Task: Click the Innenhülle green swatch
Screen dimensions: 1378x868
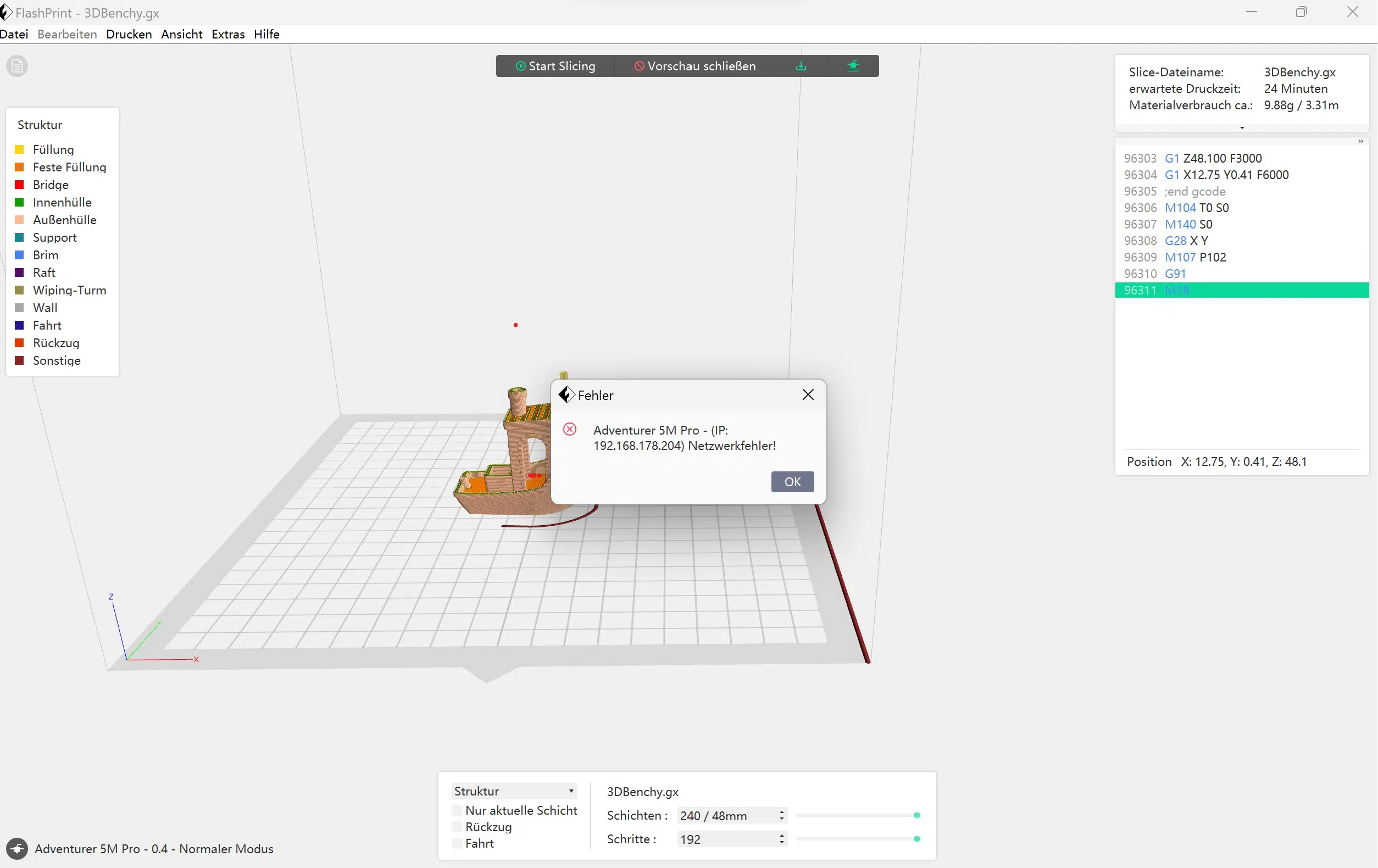Action: coord(19,203)
